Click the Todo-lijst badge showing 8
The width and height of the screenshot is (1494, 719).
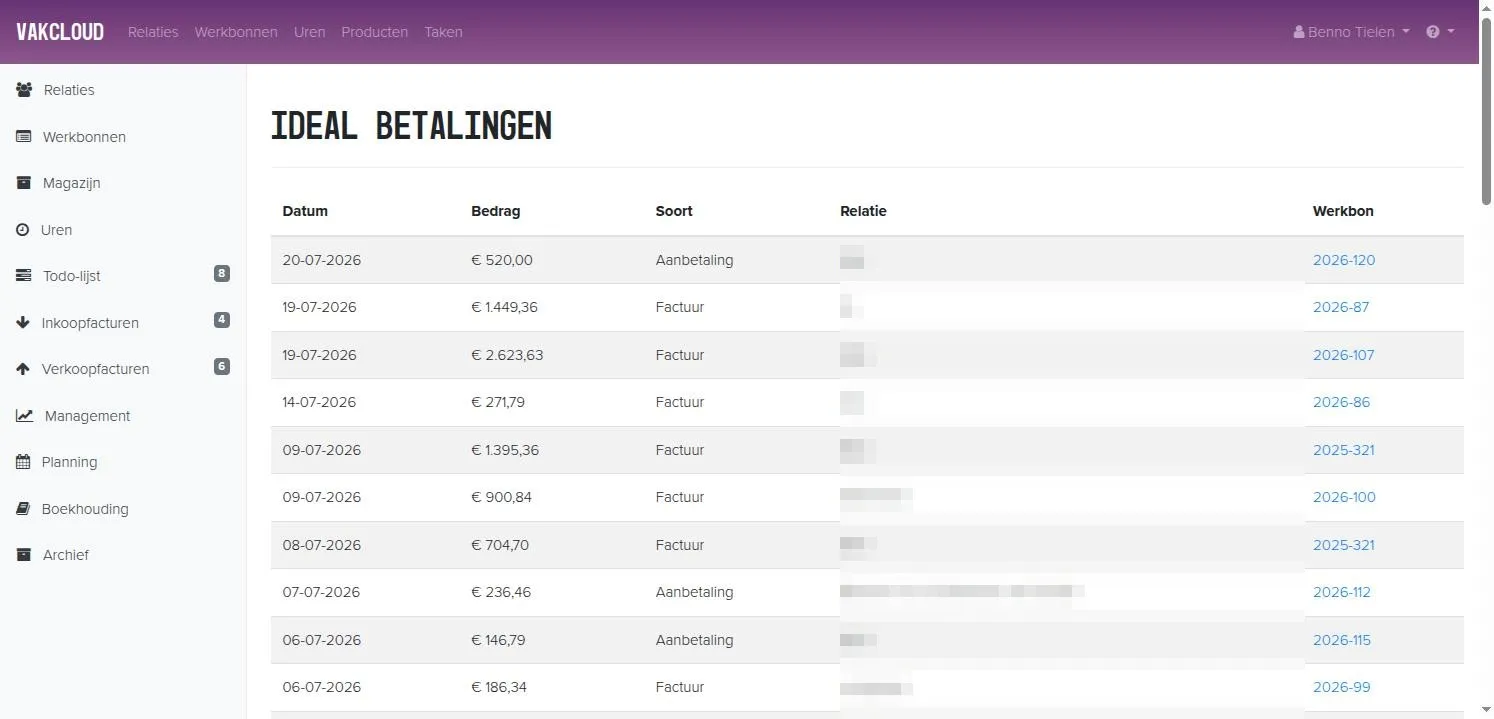click(x=222, y=273)
